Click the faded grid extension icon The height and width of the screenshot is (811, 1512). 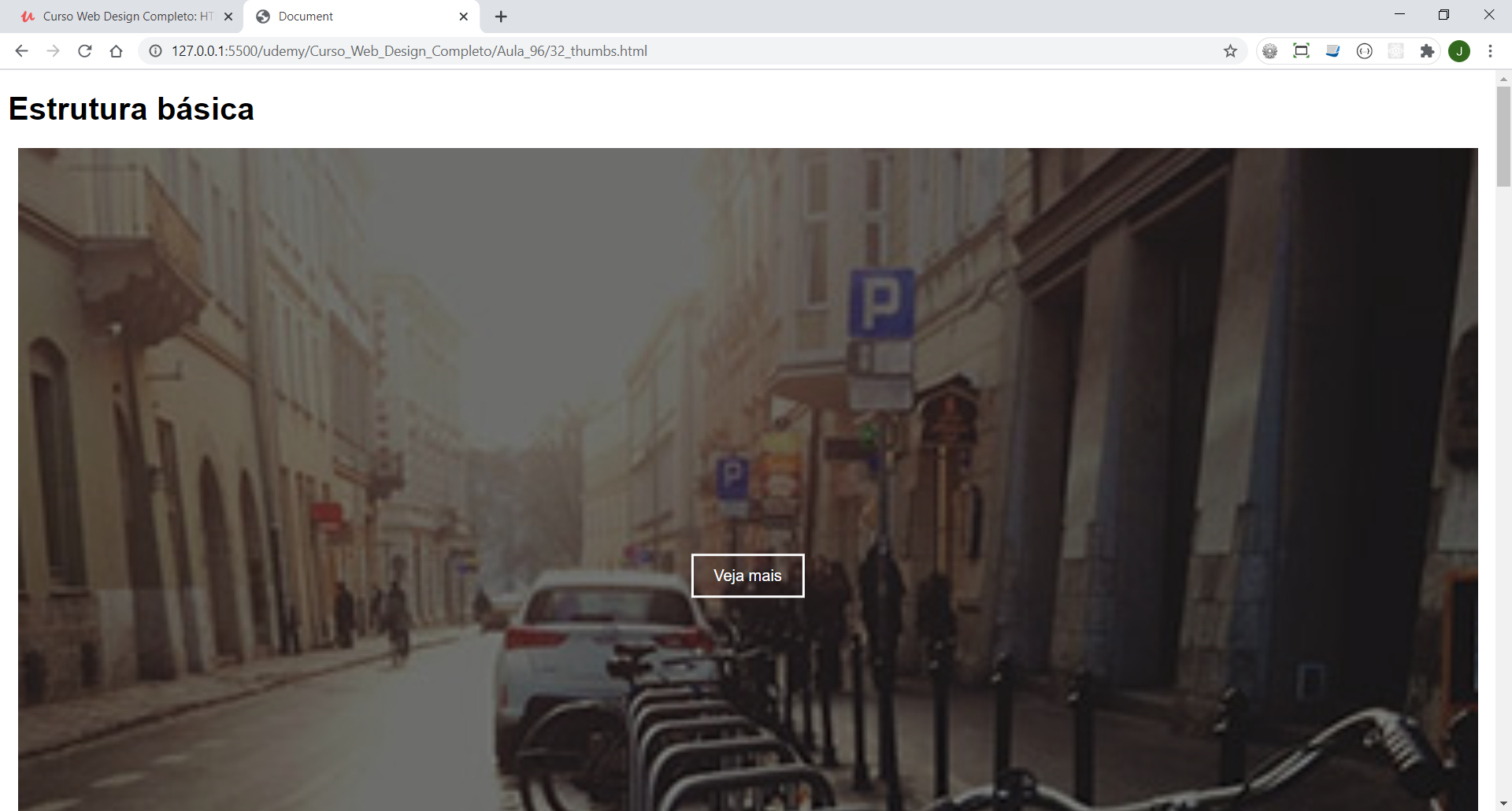click(x=1395, y=51)
